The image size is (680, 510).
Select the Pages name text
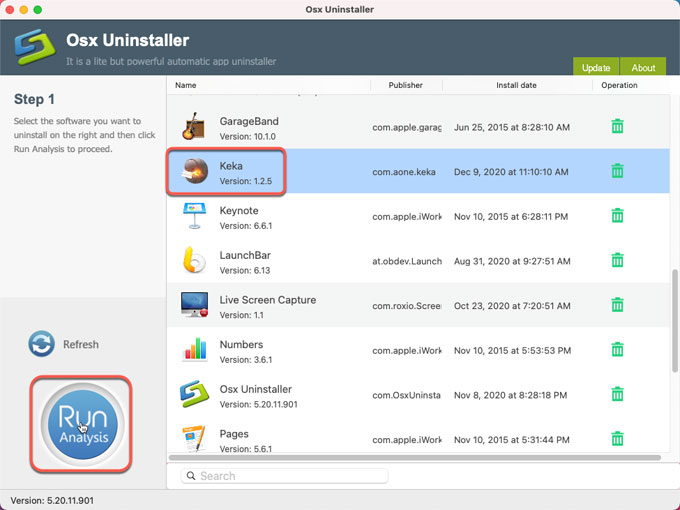[234, 434]
